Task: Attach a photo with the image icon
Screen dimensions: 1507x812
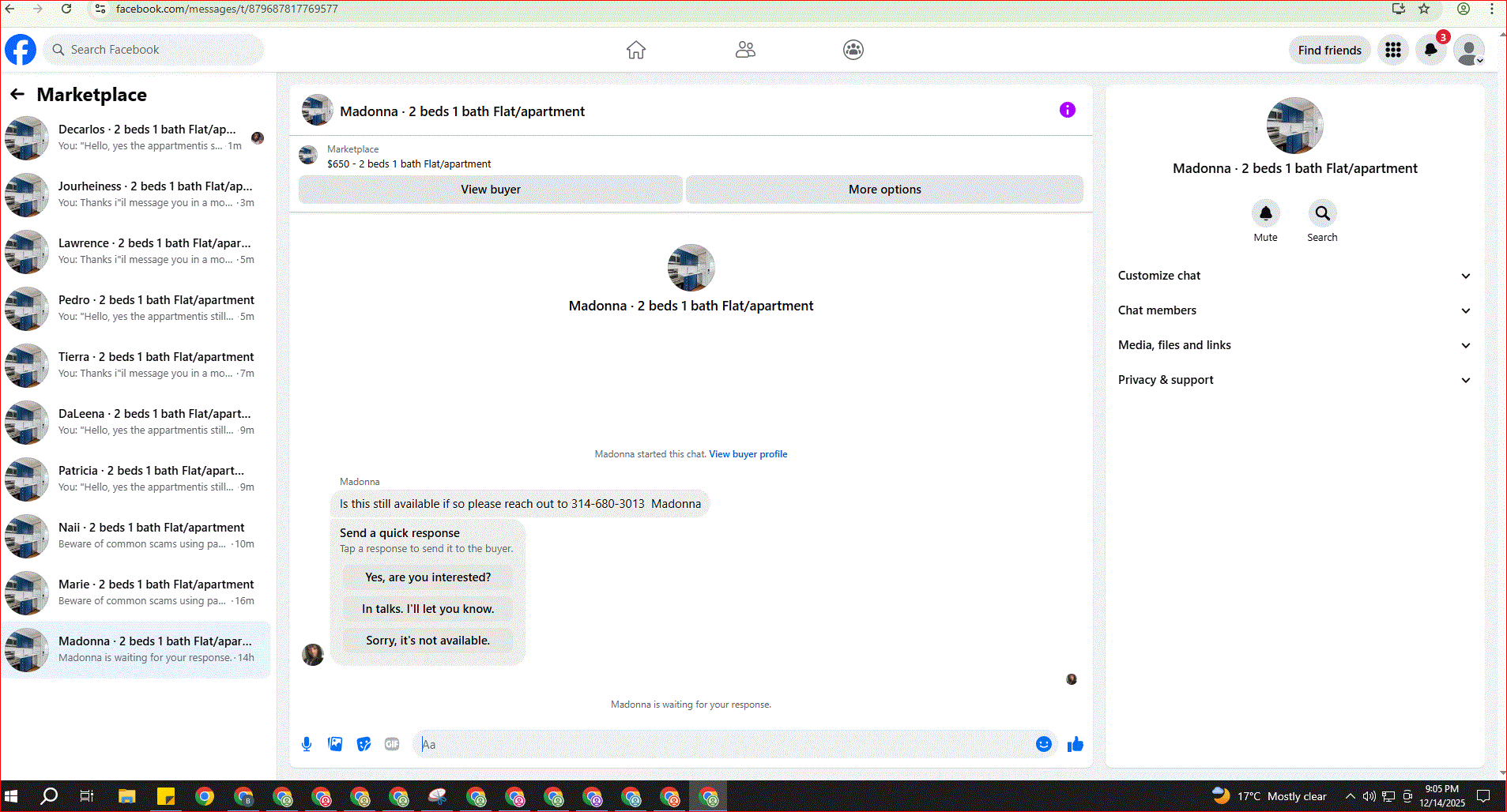Action: [x=335, y=744]
